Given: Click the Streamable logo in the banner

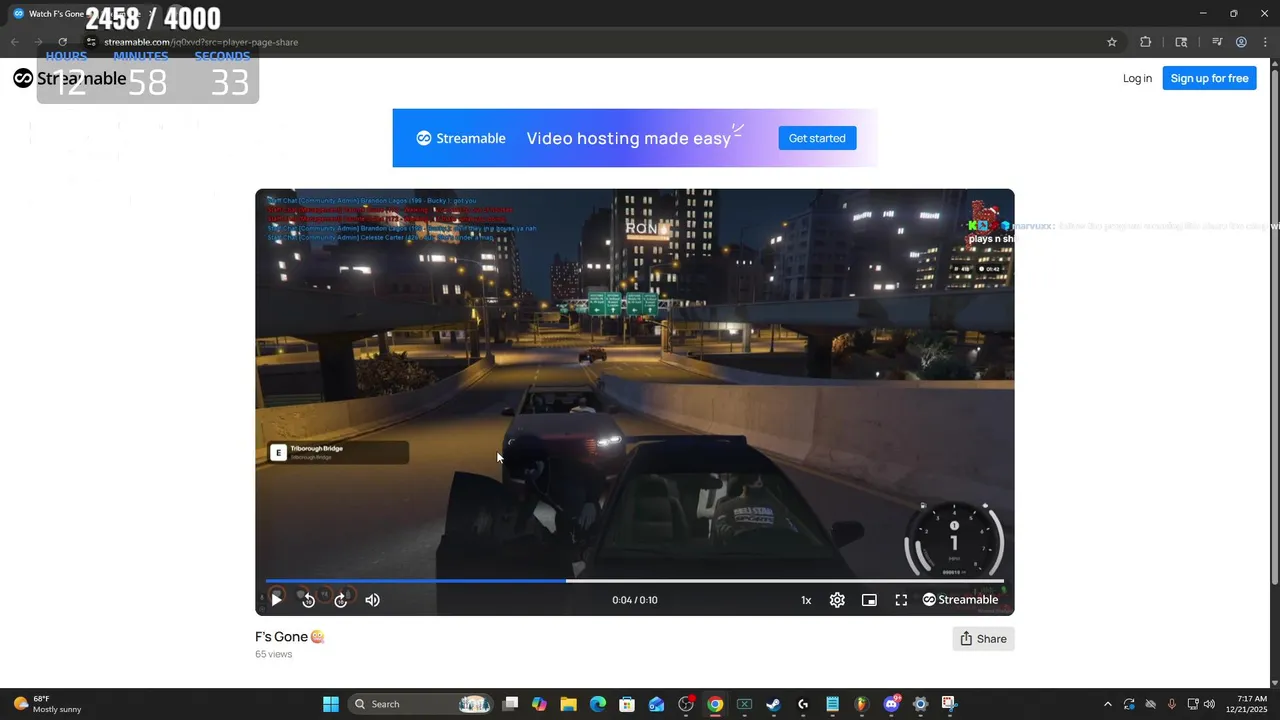Looking at the screenshot, I should [x=461, y=138].
